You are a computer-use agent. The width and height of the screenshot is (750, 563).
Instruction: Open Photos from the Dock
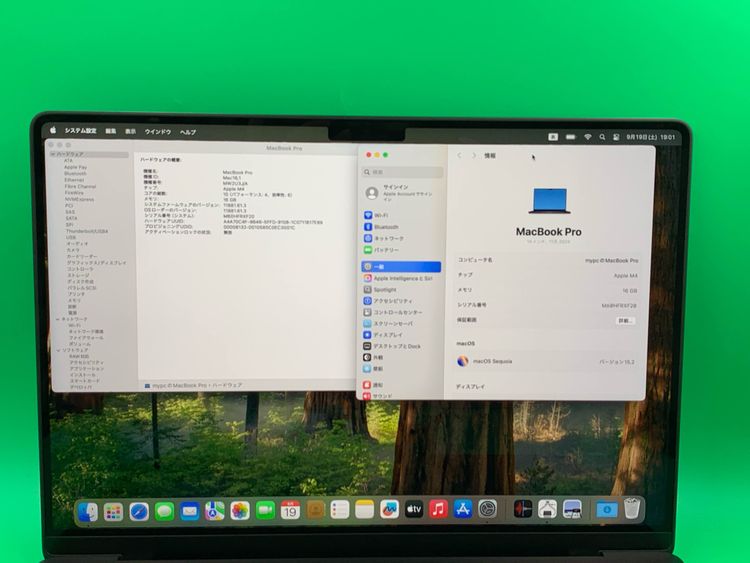click(x=240, y=511)
